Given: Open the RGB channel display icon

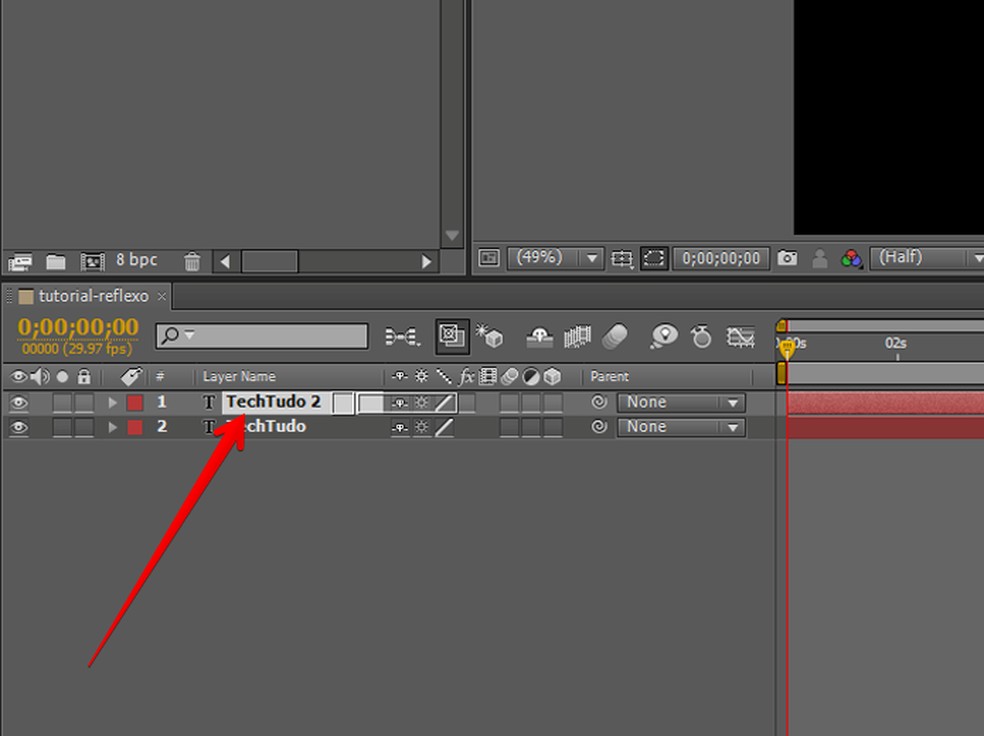Looking at the screenshot, I should coord(851,258).
